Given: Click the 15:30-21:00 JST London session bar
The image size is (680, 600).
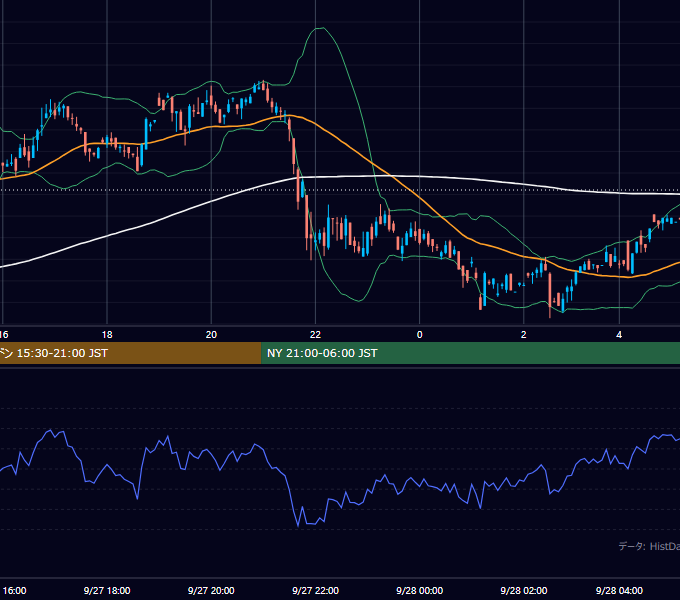Looking at the screenshot, I should point(131,353).
